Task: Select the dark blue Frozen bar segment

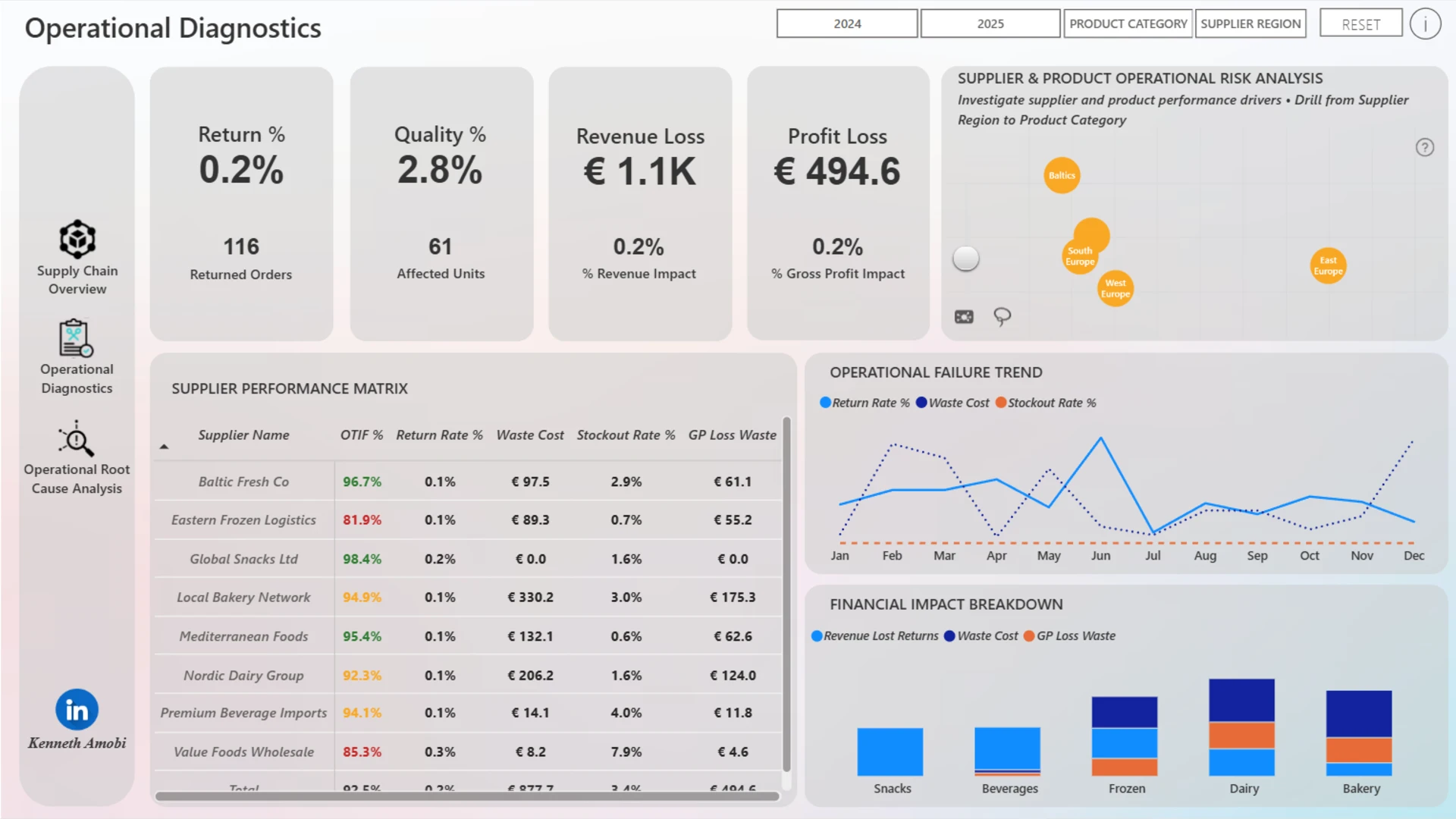Action: 1125,712
